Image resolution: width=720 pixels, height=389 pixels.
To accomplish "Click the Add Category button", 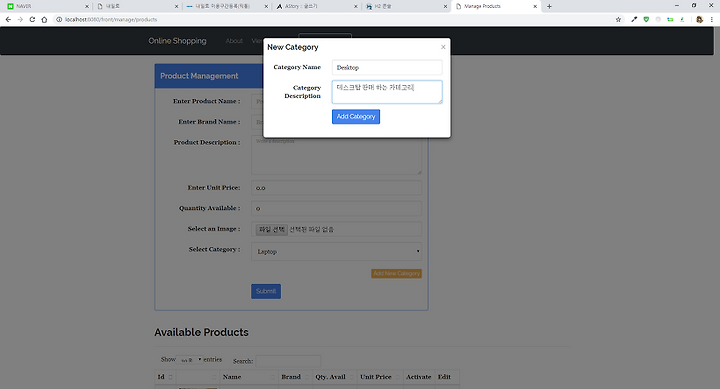I will click(356, 117).
